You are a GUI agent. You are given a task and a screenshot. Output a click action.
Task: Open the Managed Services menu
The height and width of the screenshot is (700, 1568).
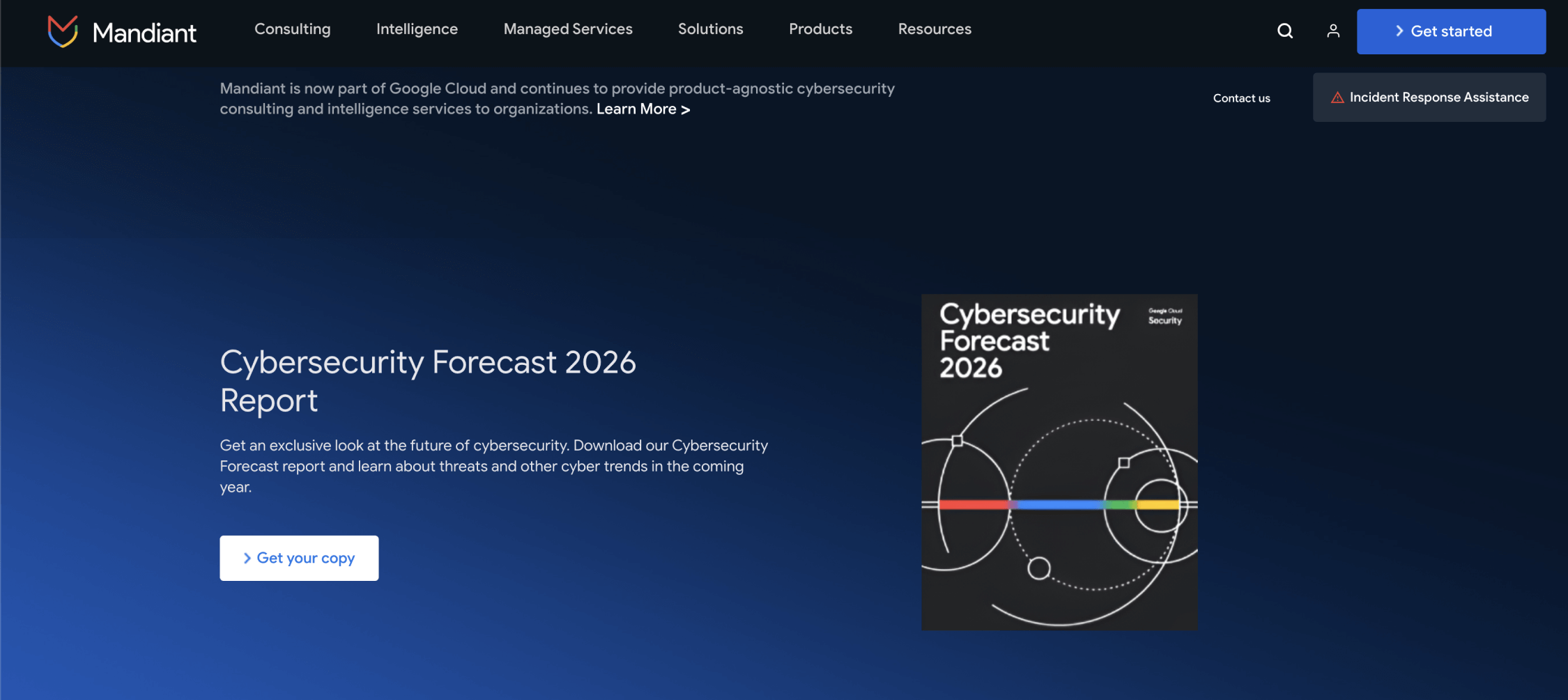[x=568, y=29]
